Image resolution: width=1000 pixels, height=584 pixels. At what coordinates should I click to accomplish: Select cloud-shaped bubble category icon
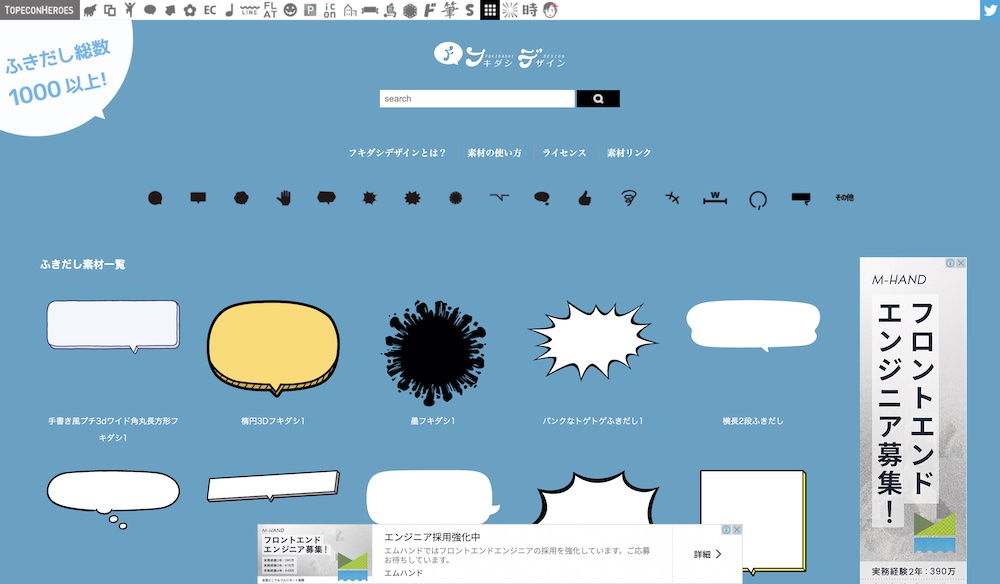[241, 198]
